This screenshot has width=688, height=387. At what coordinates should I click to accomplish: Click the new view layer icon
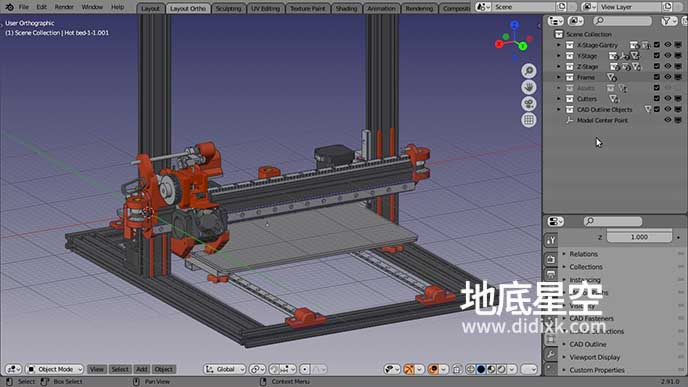tap(667, 7)
